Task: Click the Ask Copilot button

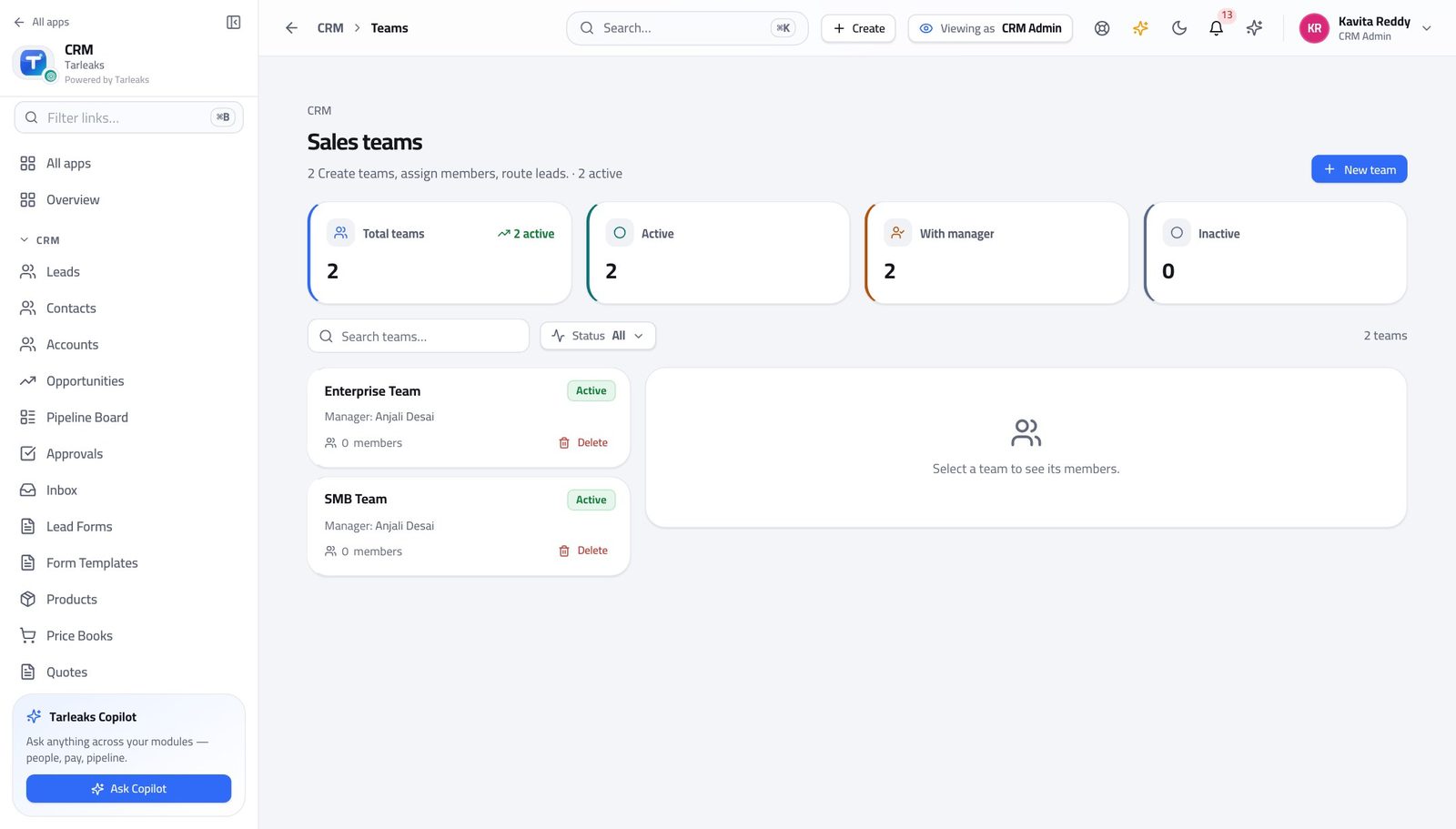Action: [128, 788]
